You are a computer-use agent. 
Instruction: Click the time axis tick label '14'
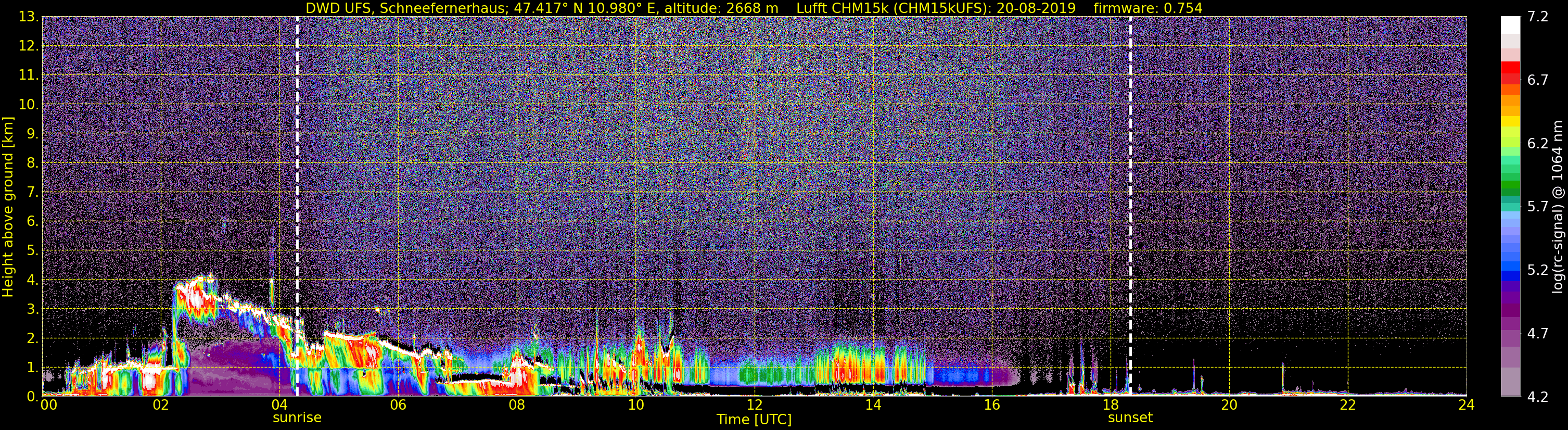pos(873,406)
